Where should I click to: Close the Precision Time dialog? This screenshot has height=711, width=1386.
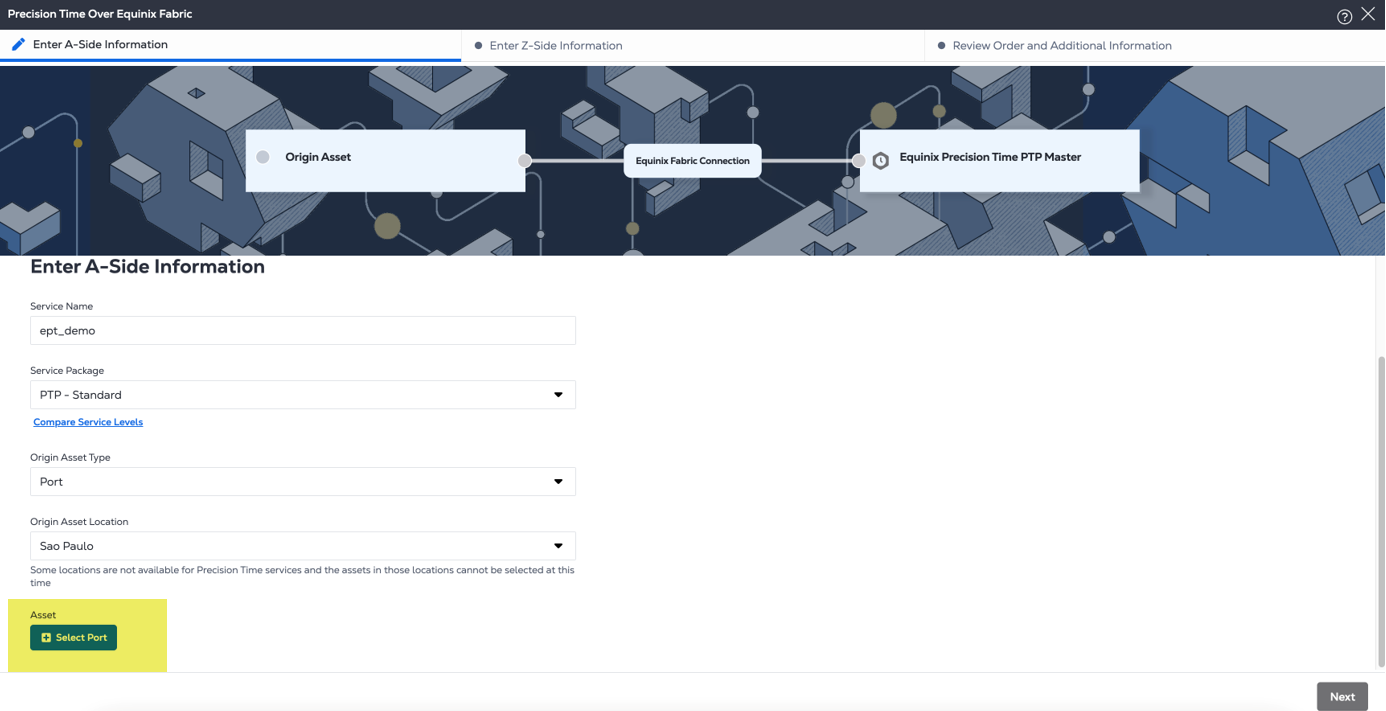(1368, 14)
